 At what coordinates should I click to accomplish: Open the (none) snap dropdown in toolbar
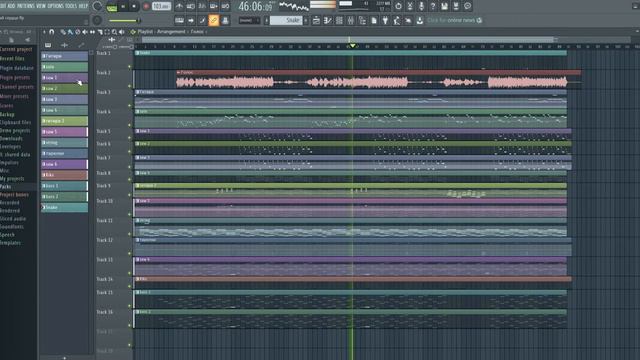249,20
